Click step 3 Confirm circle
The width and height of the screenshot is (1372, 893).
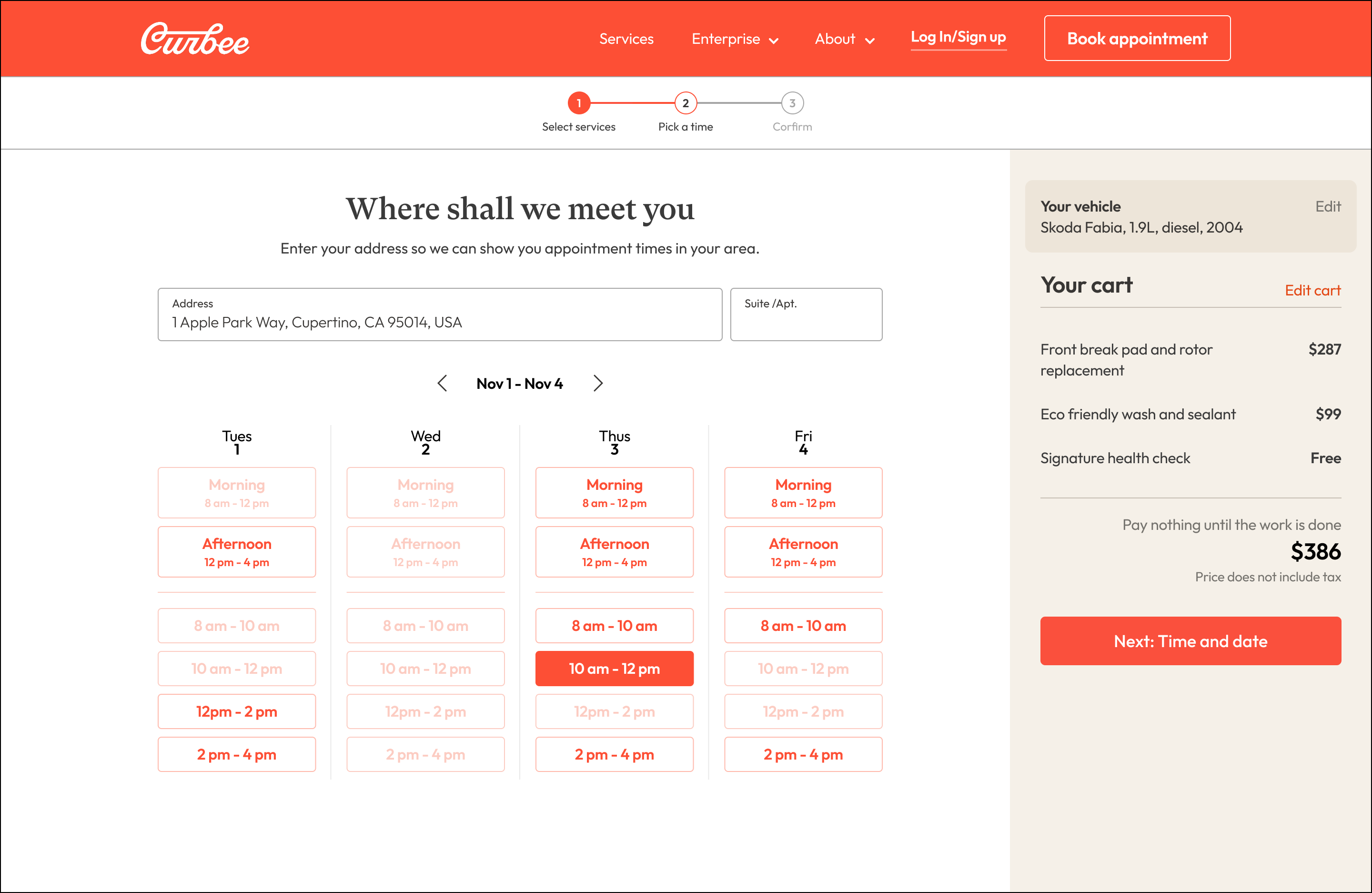click(792, 103)
